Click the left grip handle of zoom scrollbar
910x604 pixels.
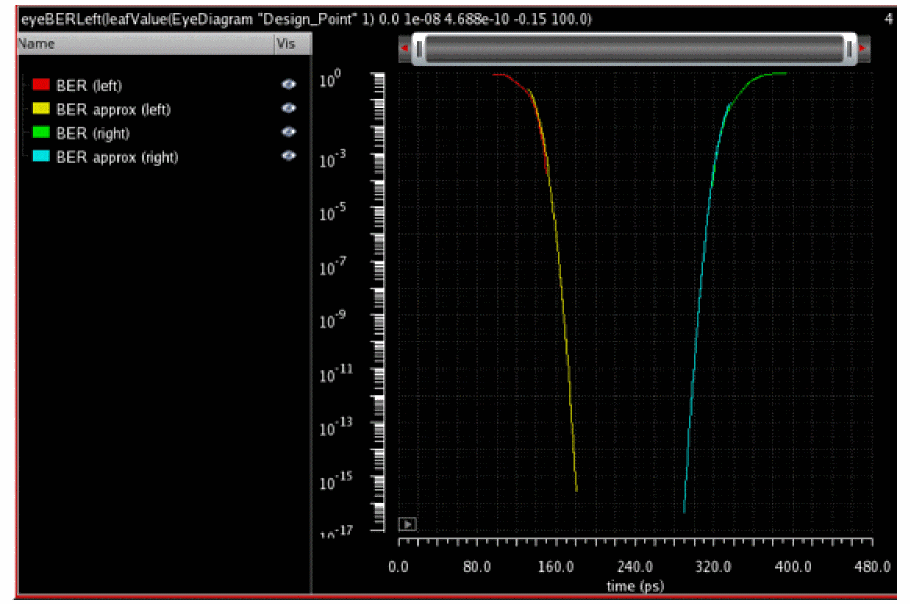pyautogui.click(x=420, y=48)
